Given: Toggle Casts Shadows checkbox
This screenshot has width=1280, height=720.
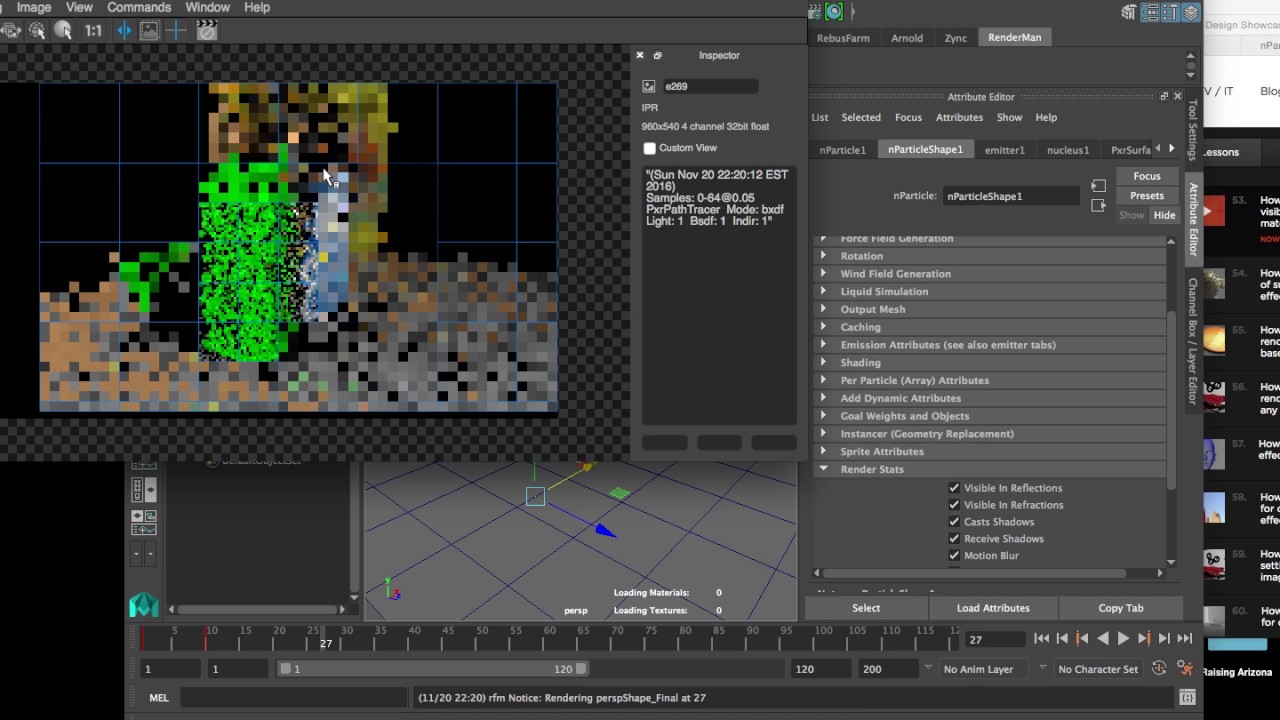Looking at the screenshot, I should point(954,522).
